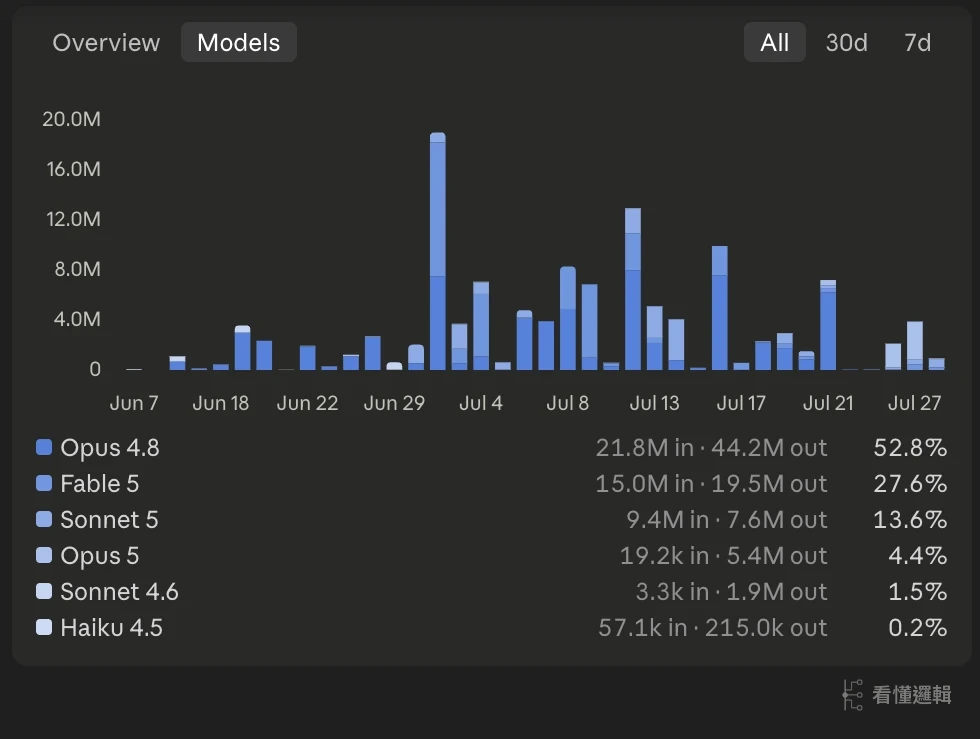Select the 7d time range

pos(918,43)
